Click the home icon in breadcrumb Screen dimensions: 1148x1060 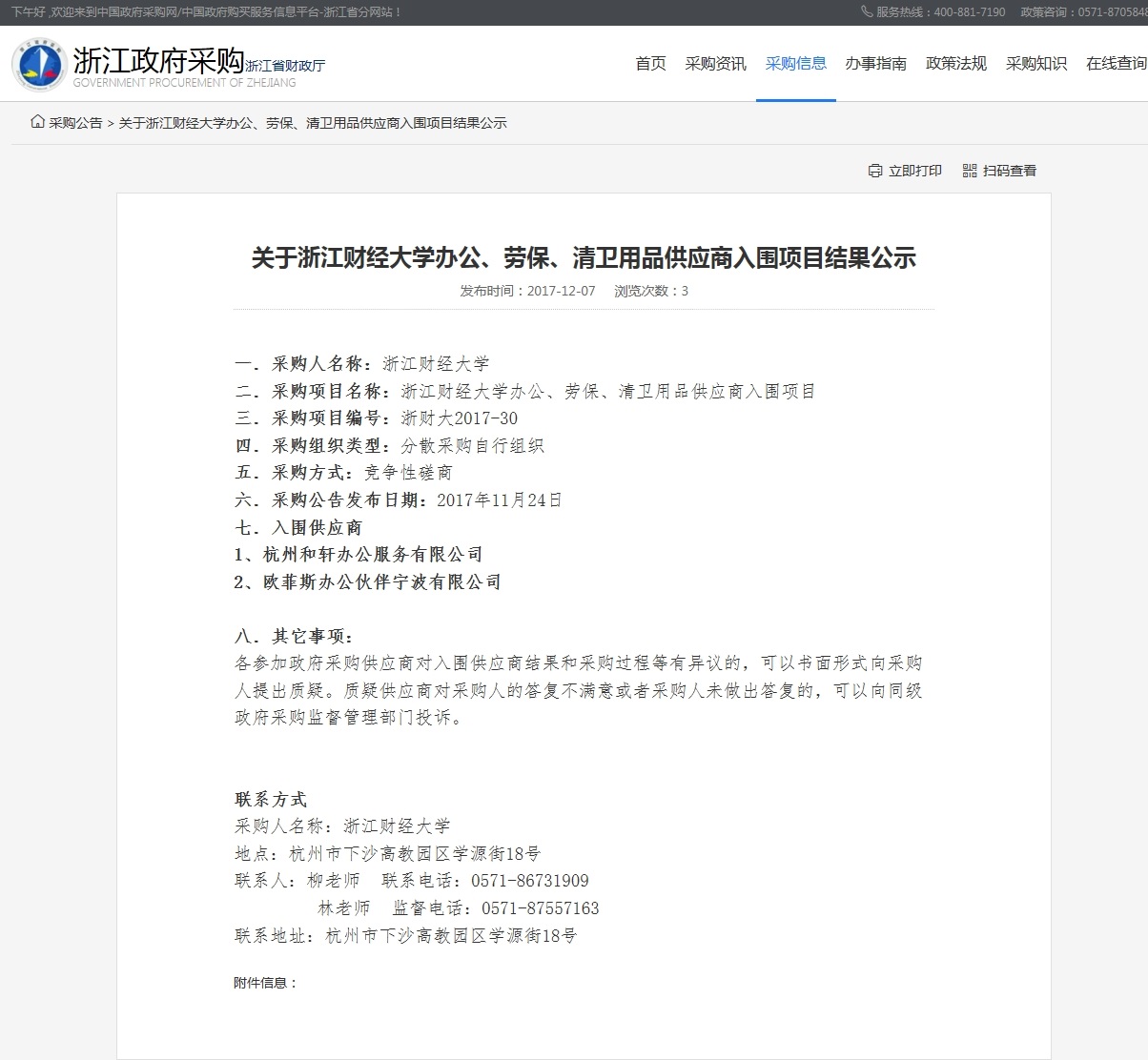pyautogui.click(x=37, y=122)
